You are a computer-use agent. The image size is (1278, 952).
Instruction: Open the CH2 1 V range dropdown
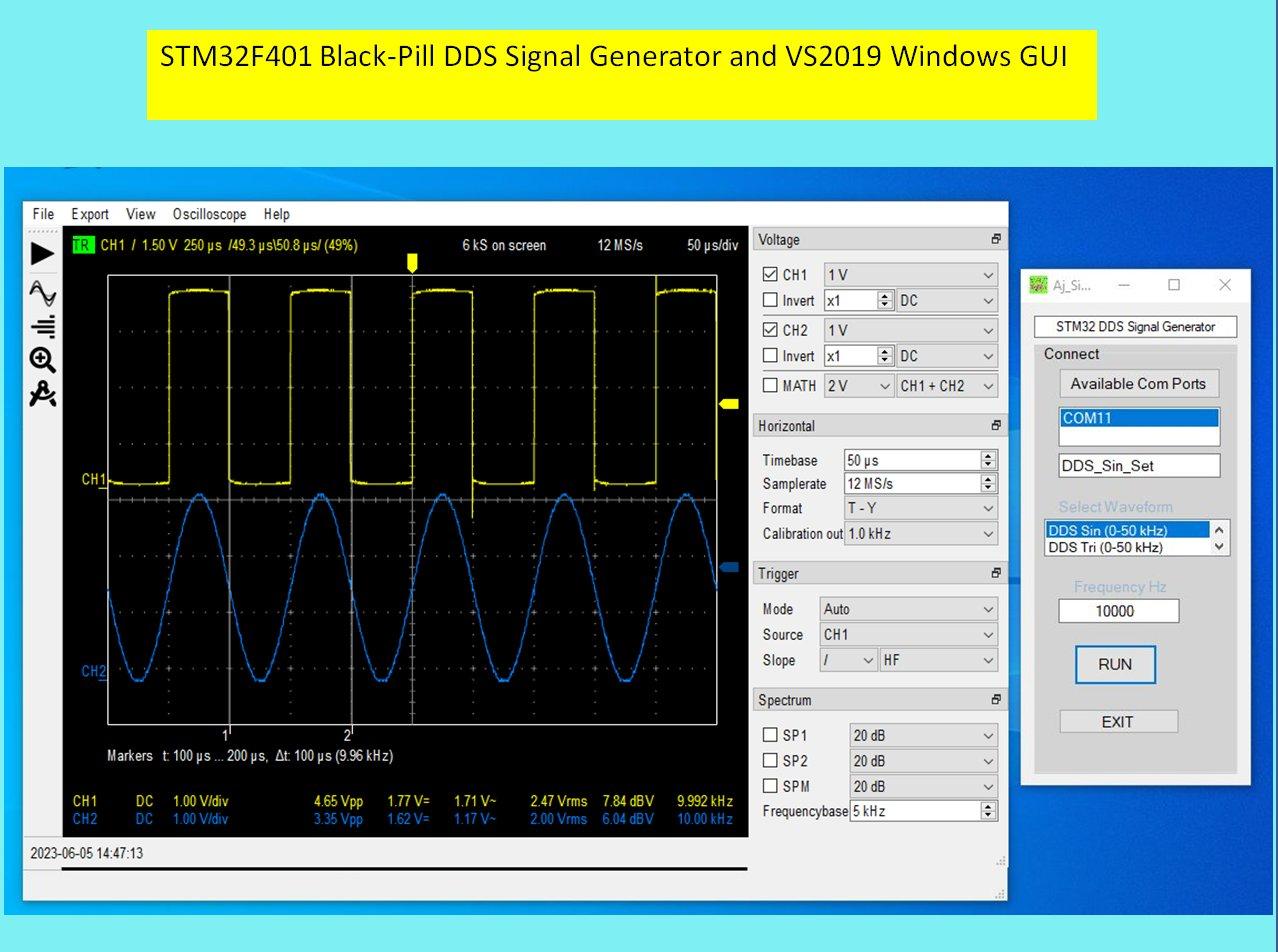point(911,330)
